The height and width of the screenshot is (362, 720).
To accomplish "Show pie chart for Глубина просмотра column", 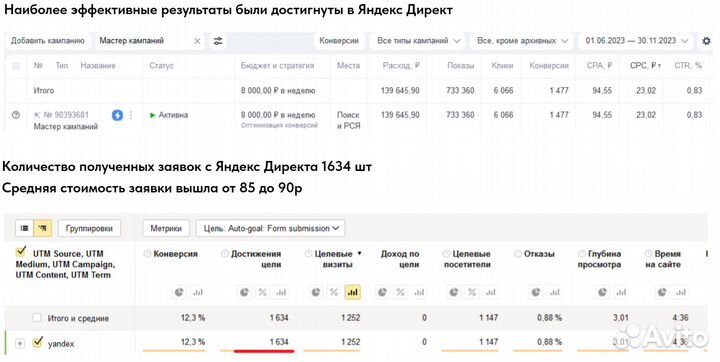I will pos(602,292).
